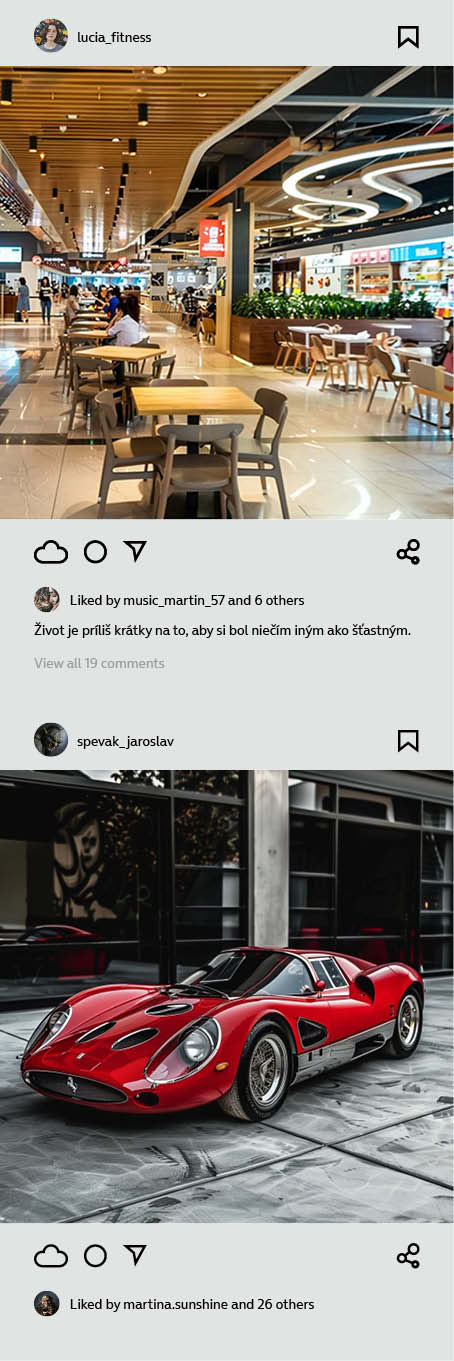Send lucia_fitness's post via the triangle icon
The image size is (454, 1361).
[x=135, y=551]
